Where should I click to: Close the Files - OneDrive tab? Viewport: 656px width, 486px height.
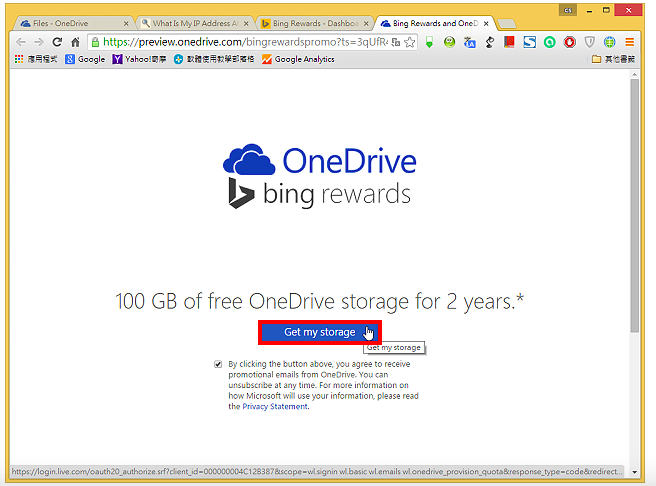click(x=126, y=24)
